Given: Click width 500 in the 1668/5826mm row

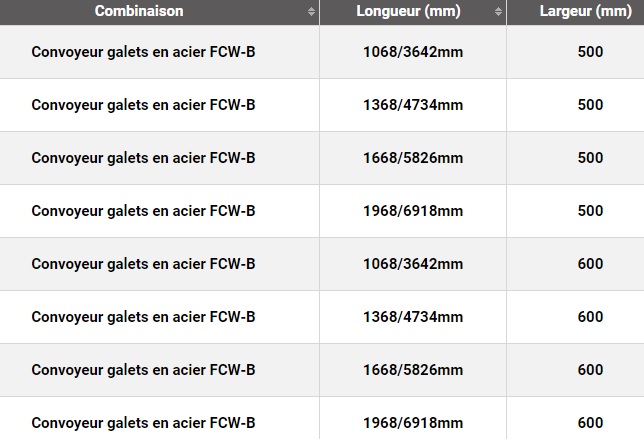Looking at the screenshot, I should coord(590,157).
